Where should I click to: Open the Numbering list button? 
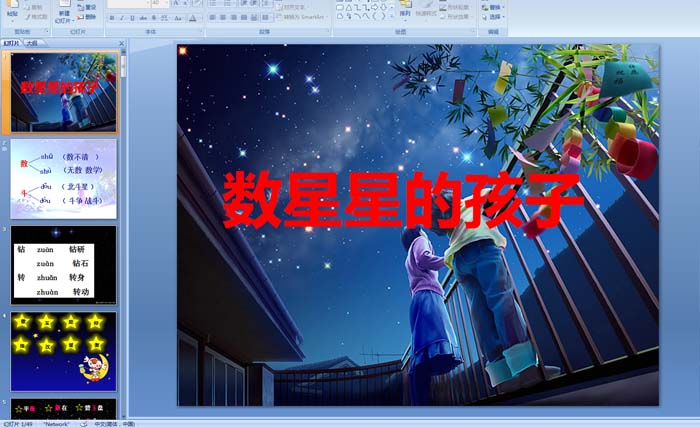pos(228,3)
